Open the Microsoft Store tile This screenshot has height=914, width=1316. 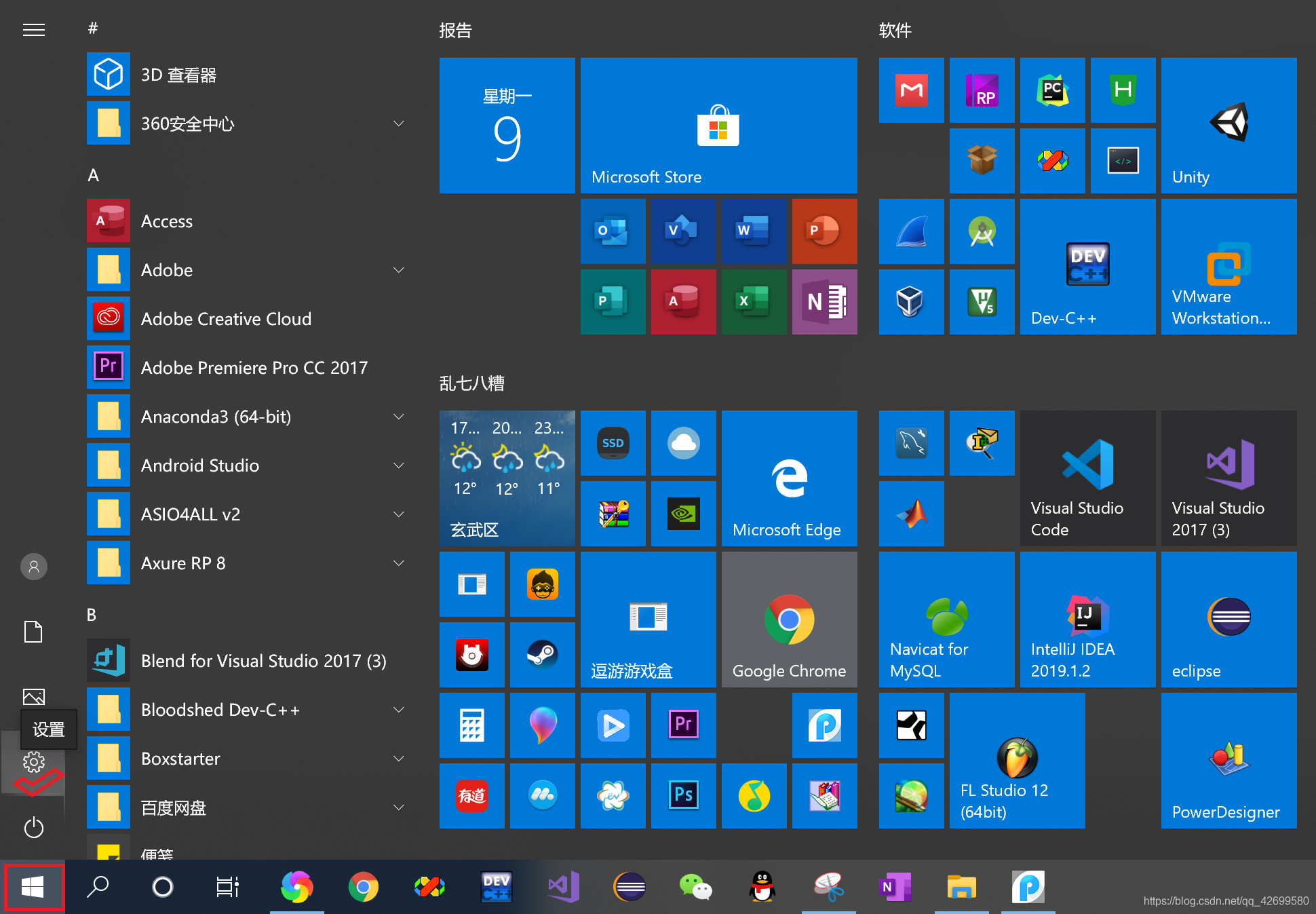[x=718, y=126]
